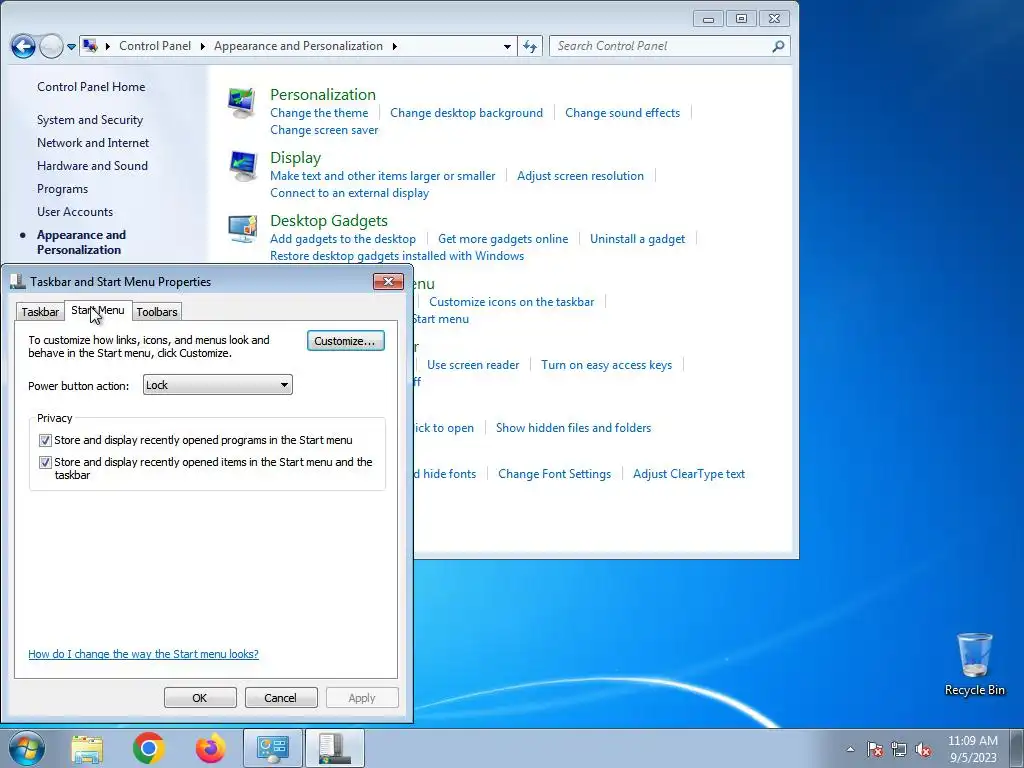Toggle store recently opened items checkbox
The width and height of the screenshot is (1024, 768).
coord(45,462)
